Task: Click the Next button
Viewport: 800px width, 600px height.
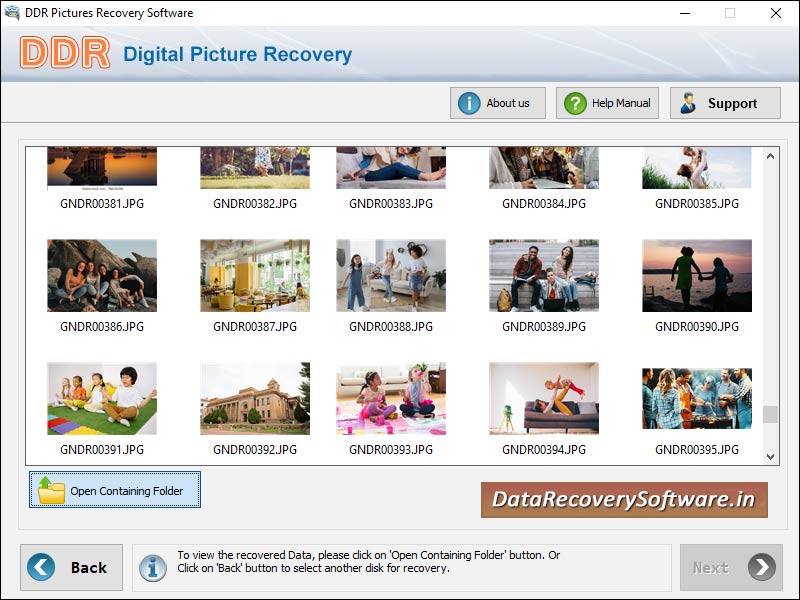Action: 730,567
